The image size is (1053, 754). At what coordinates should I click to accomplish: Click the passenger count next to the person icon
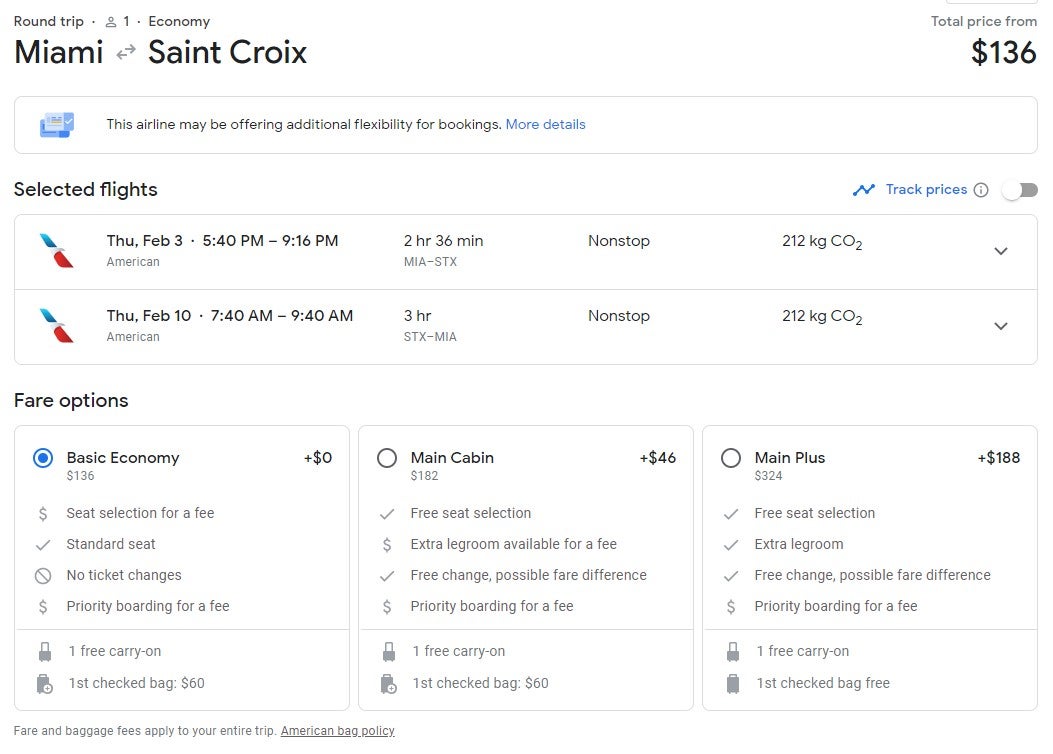click(x=129, y=21)
